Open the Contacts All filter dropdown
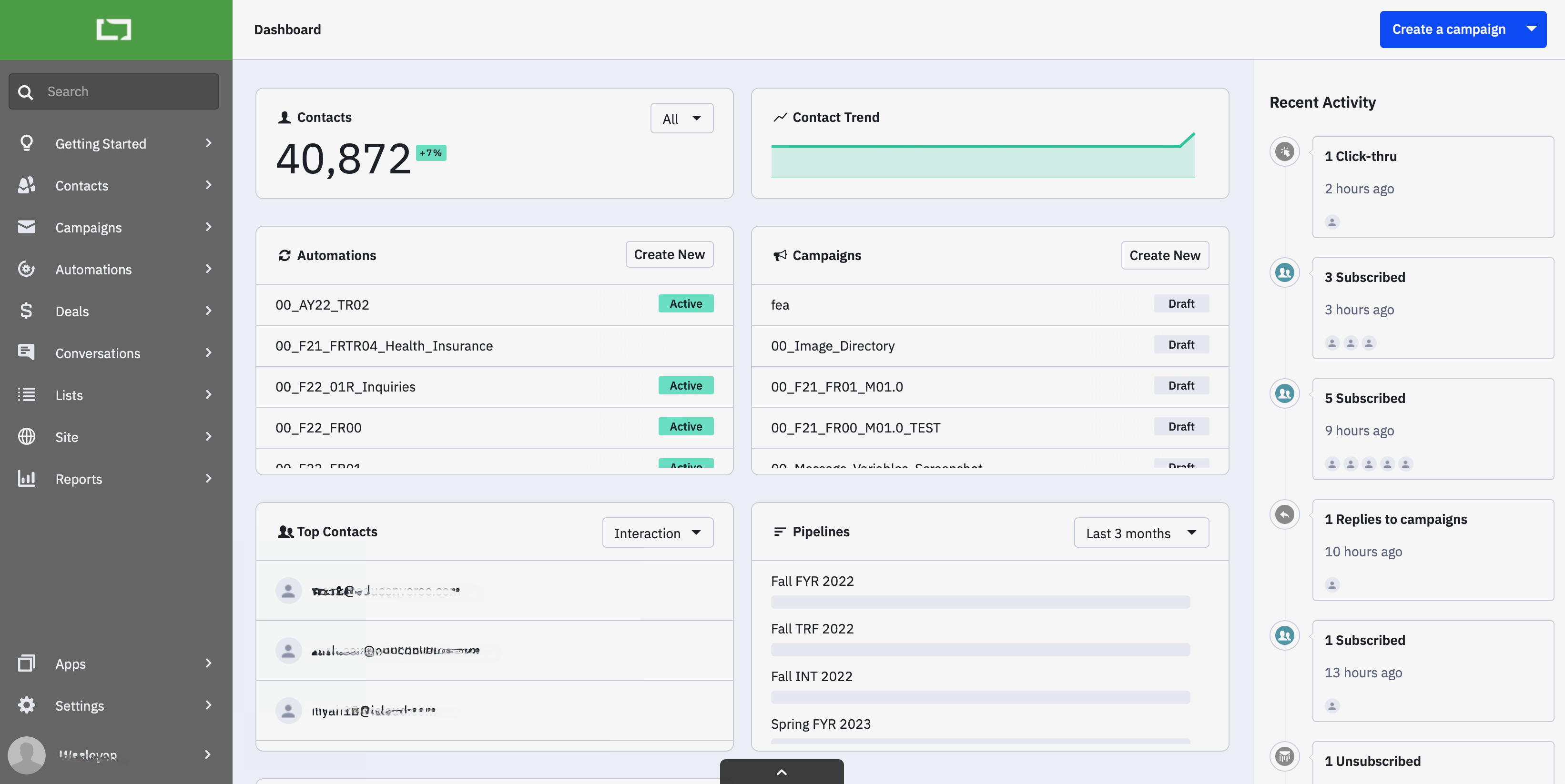Image resolution: width=1565 pixels, height=784 pixels. [681, 119]
